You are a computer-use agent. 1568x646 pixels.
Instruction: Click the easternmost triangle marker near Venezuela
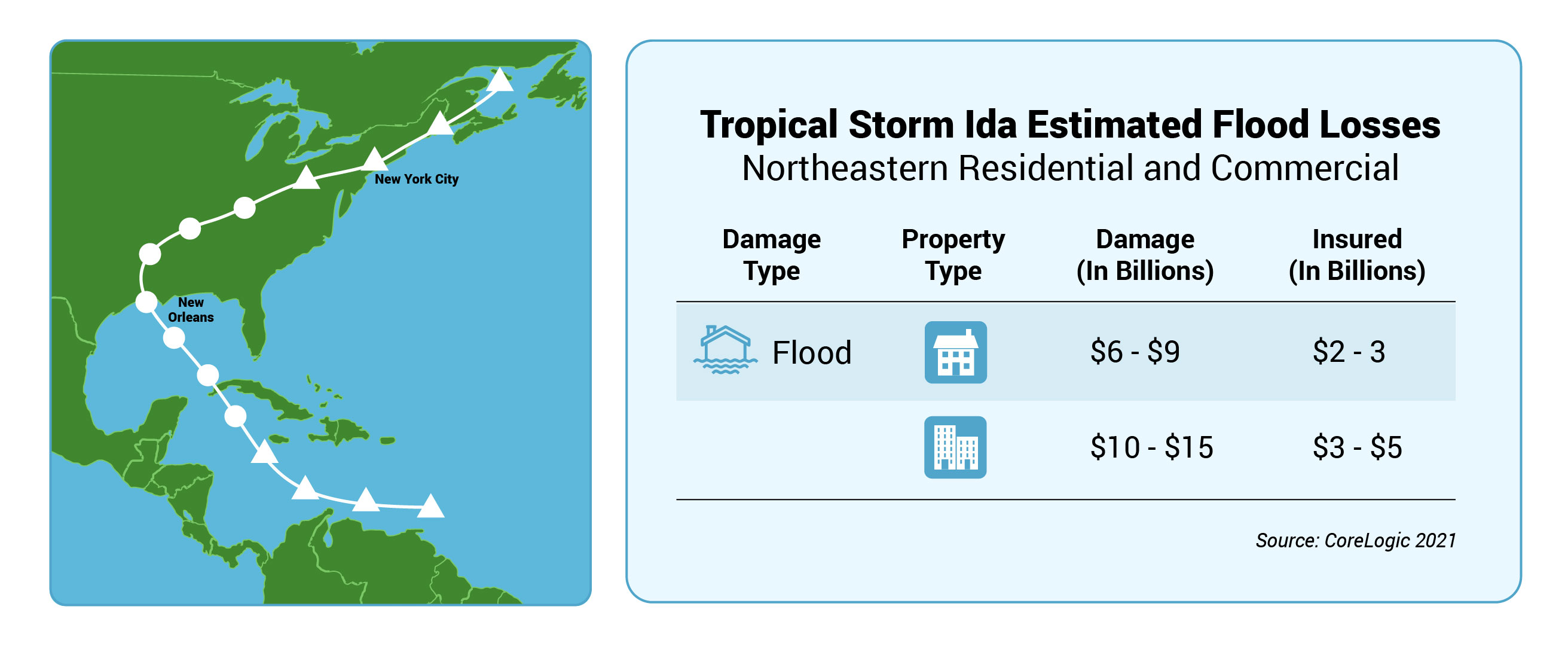pos(430,506)
